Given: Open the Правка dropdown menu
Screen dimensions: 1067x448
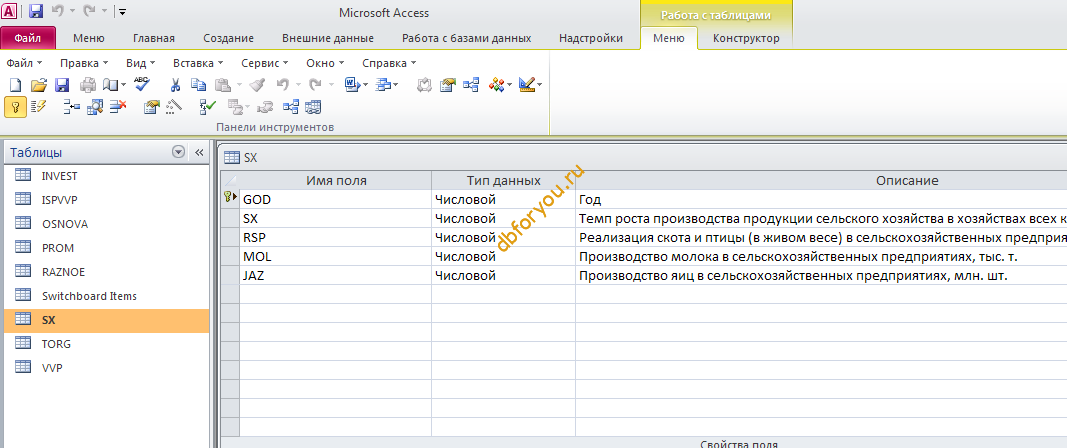Looking at the screenshot, I should (84, 63).
